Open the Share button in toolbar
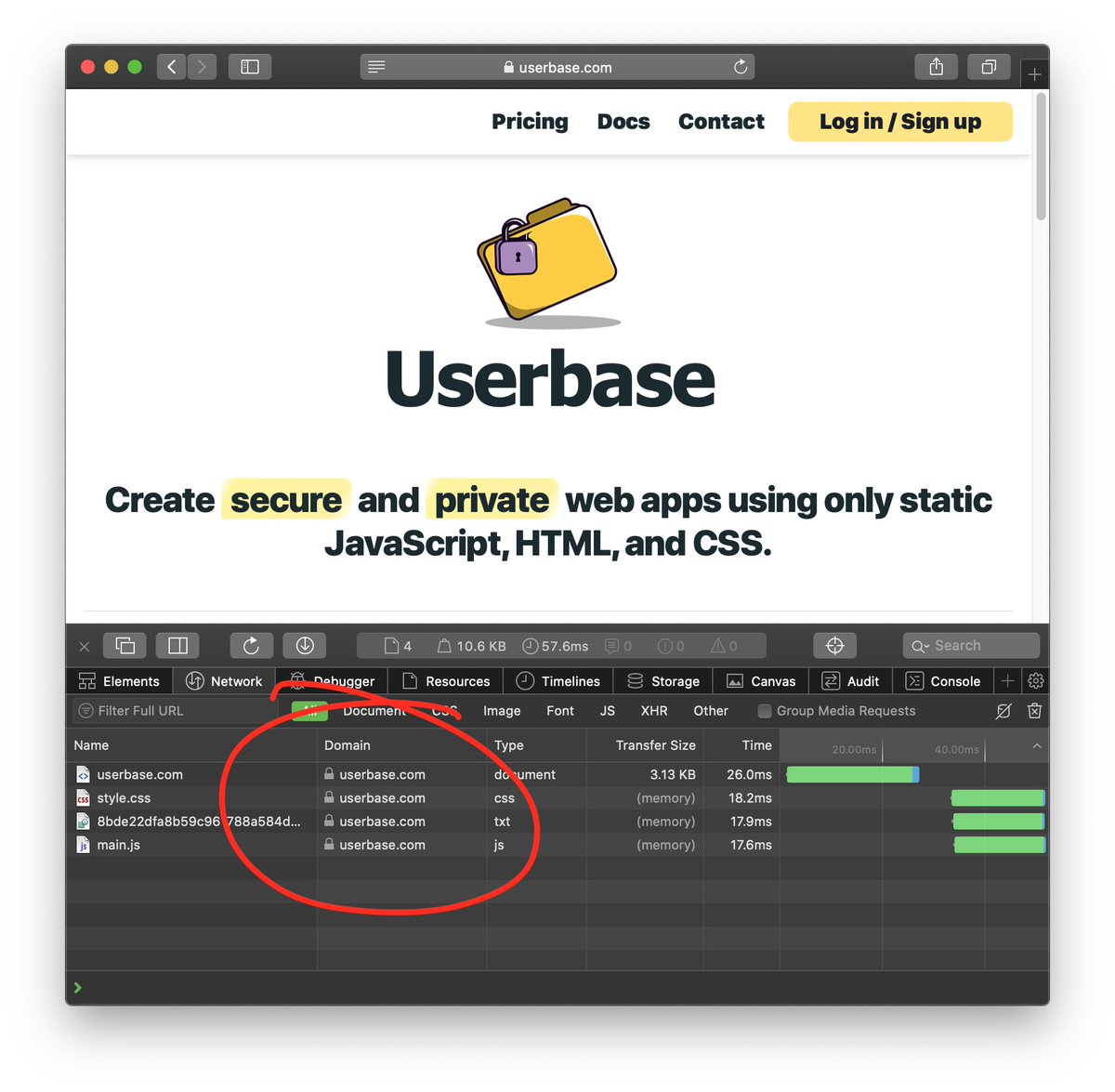The height and width of the screenshot is (1092, 1115). pyautogui.click(x=937, y=67)
